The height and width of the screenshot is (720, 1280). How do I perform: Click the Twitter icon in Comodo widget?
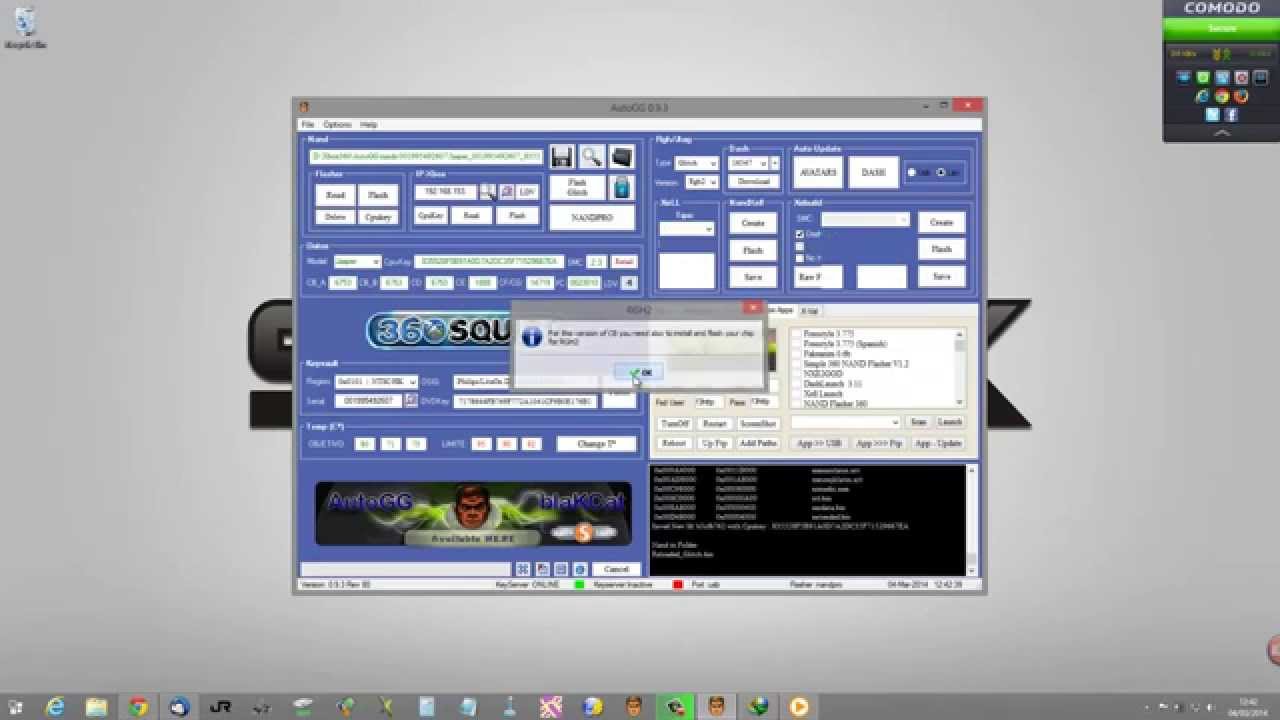pyautogui.click(x=1212, y=115)
